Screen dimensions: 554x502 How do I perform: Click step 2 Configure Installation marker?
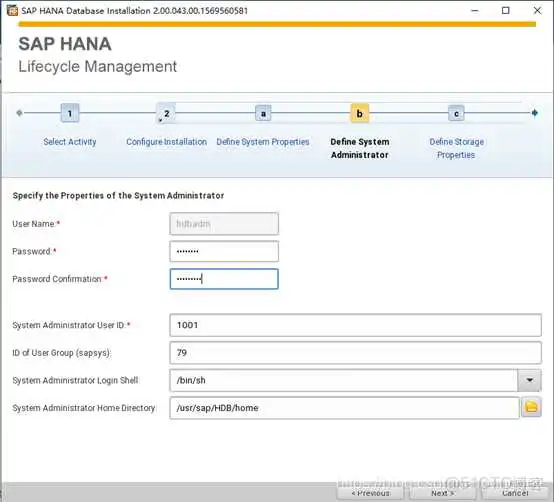tap(166, 113)
